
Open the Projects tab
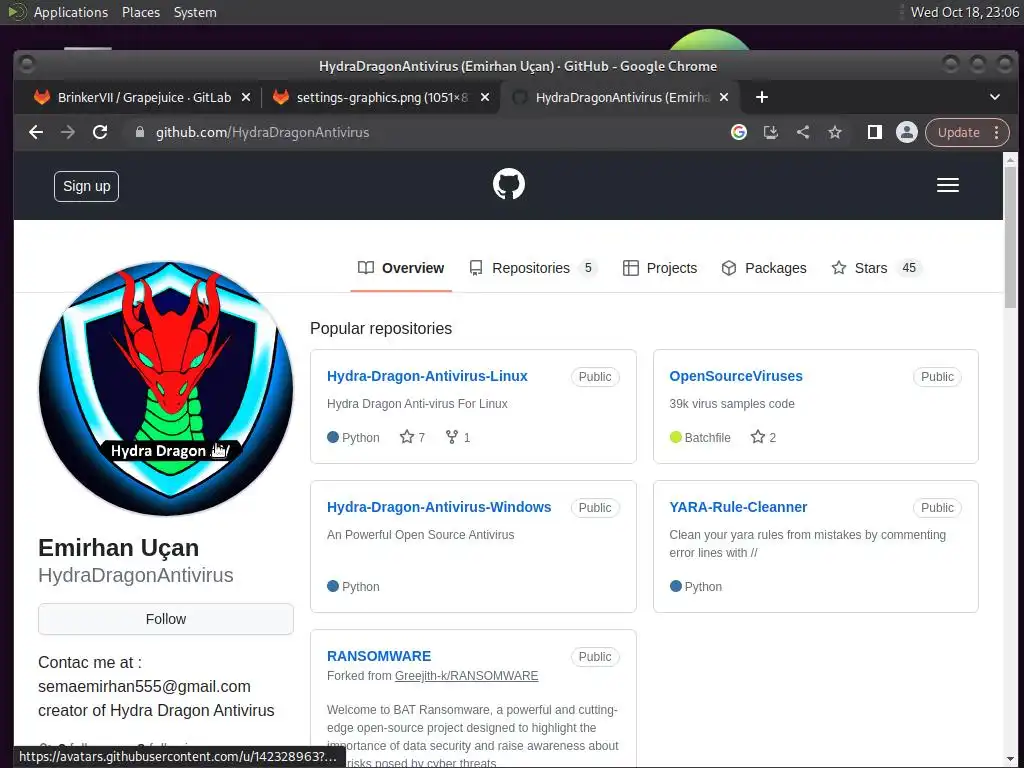click(660, 268)
